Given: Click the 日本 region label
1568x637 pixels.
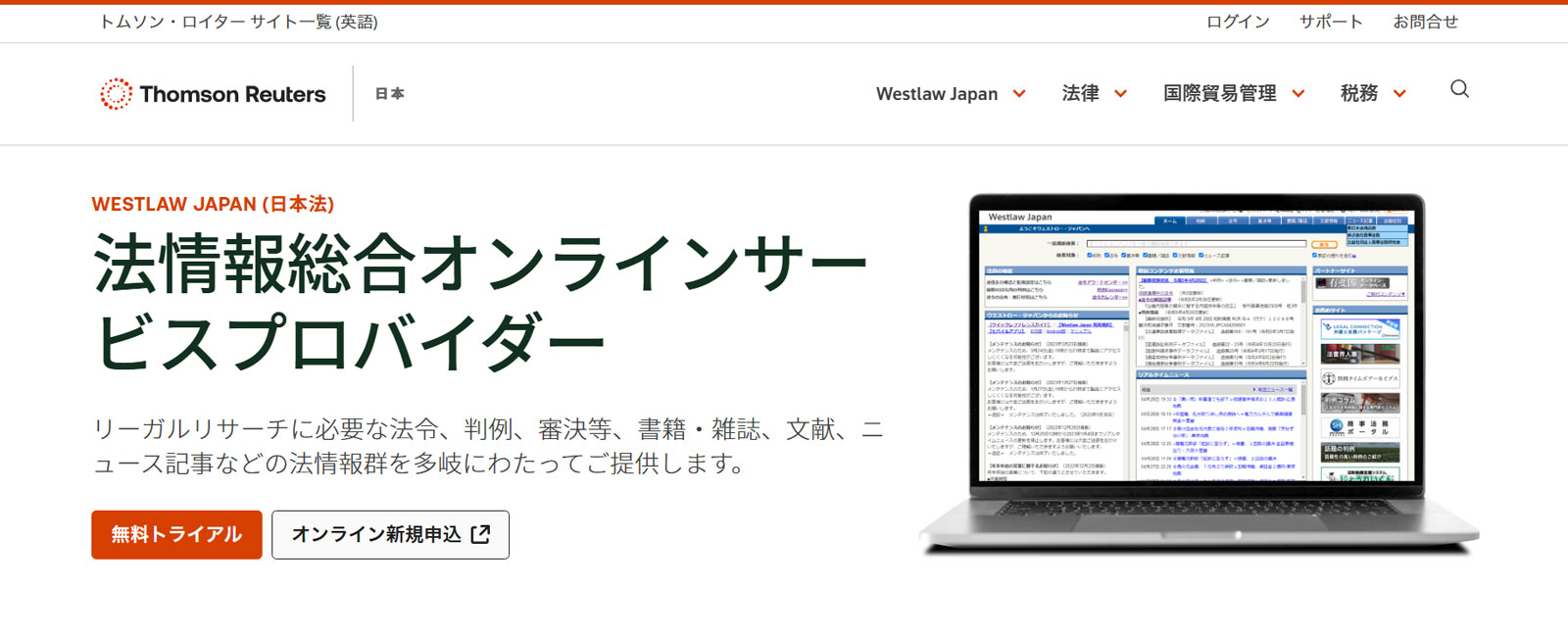Looking at the screenshot, I should [x=390, y=94].
